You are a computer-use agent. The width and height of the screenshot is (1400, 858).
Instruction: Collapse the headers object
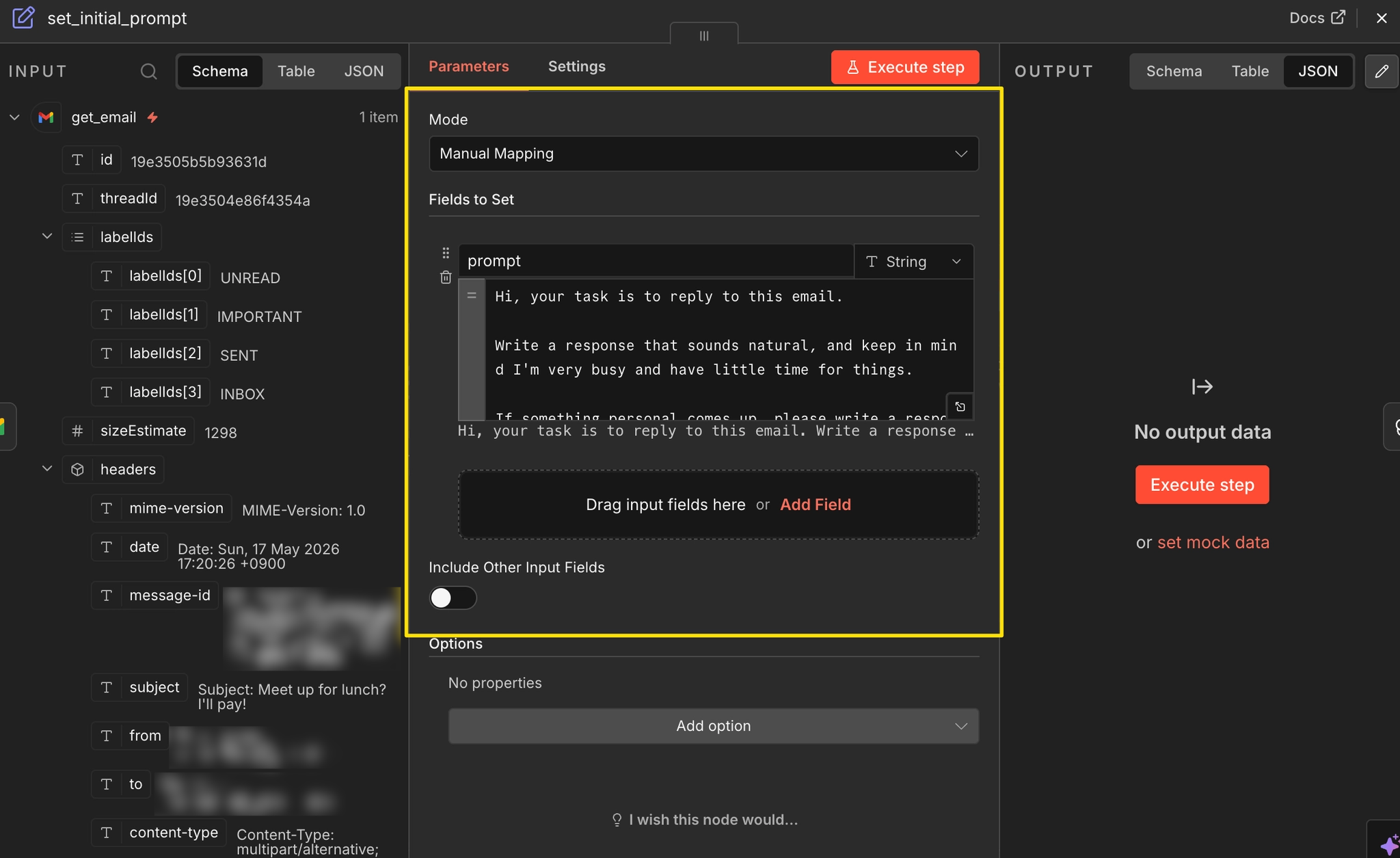(x=47, y=469)
